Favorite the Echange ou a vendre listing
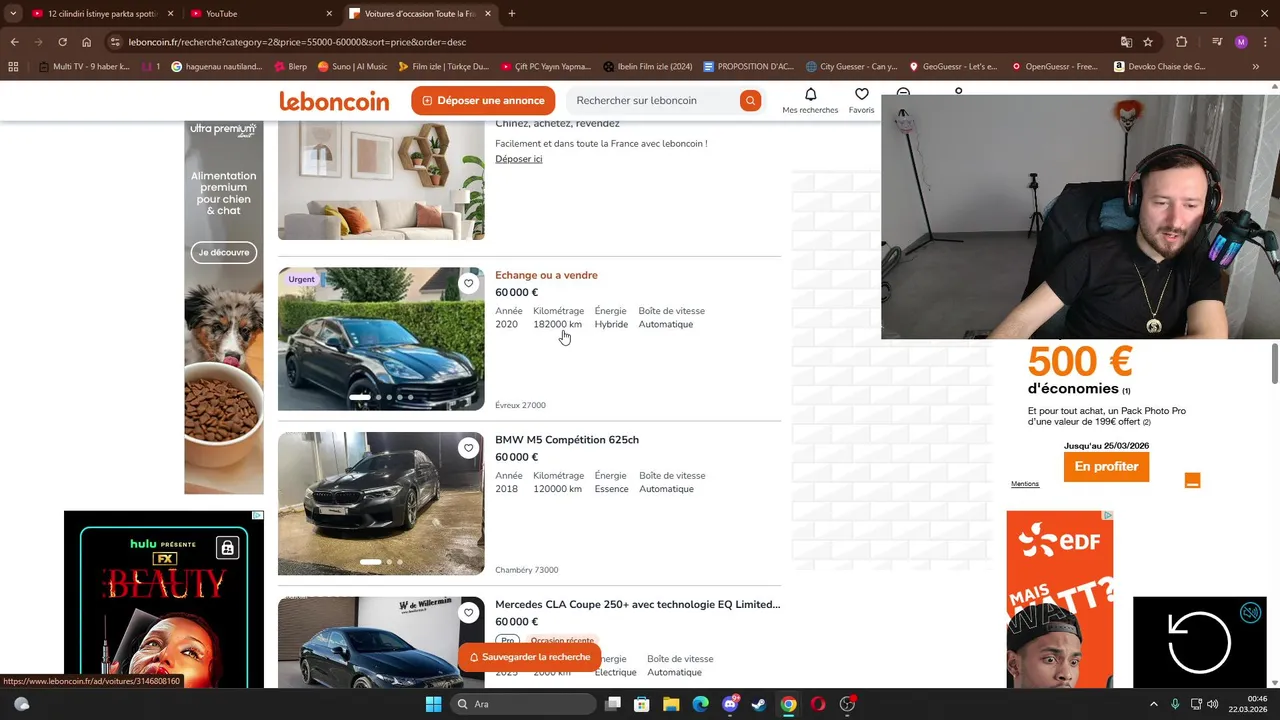This screenshot has height=720, width=1280. pyautogui.click(x=468, y=283)
